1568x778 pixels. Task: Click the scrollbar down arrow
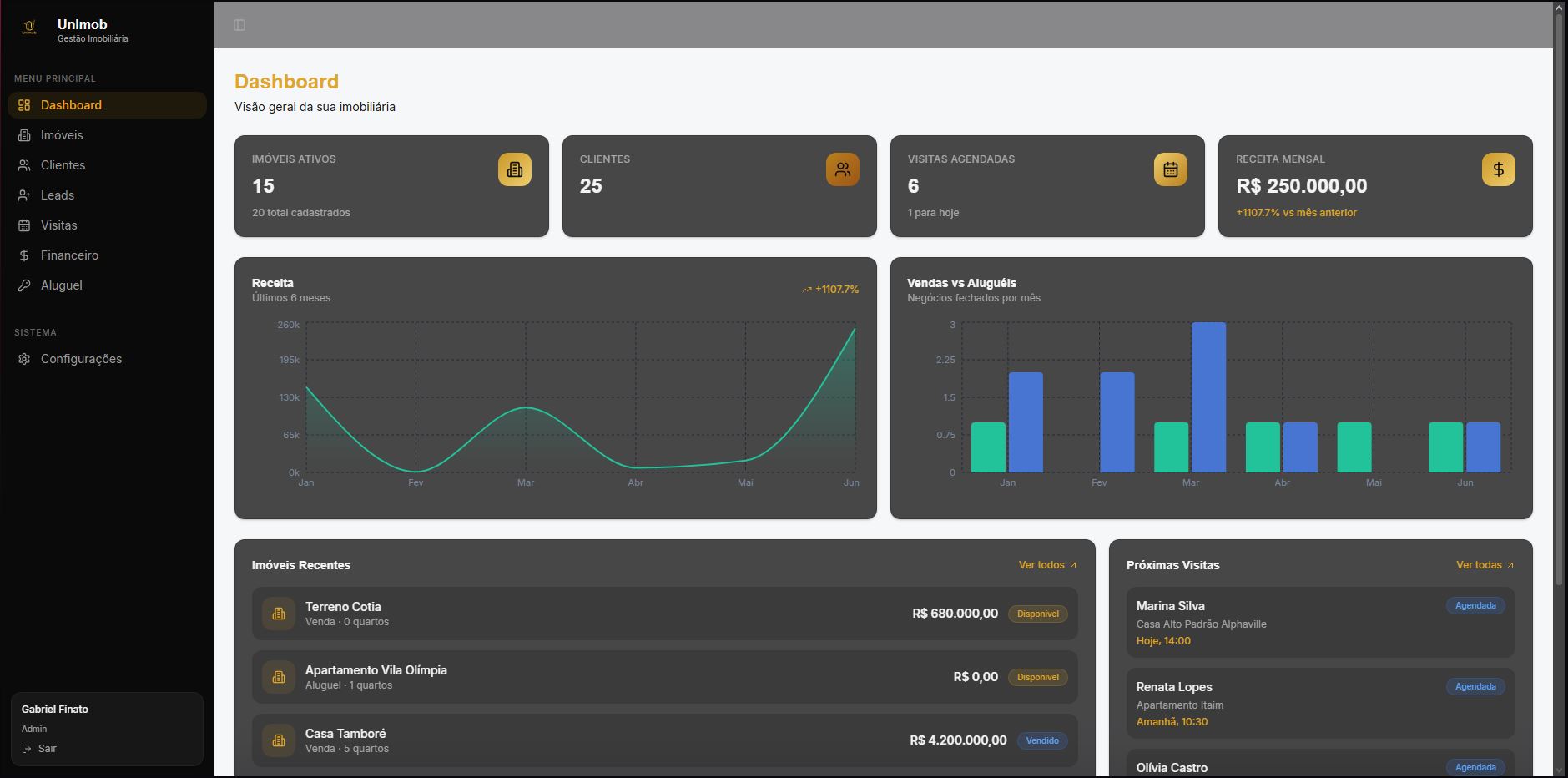point(1560,771)
